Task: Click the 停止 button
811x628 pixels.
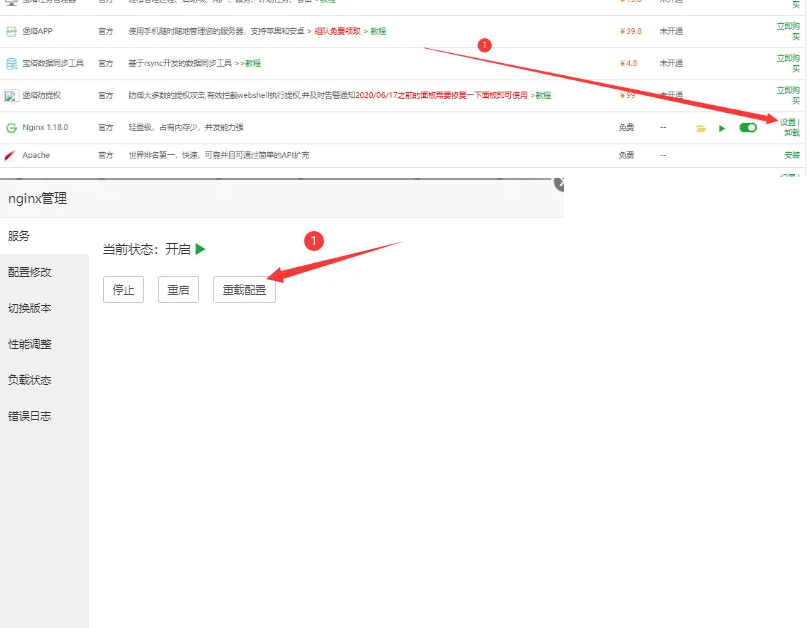Action: (123, 290)
